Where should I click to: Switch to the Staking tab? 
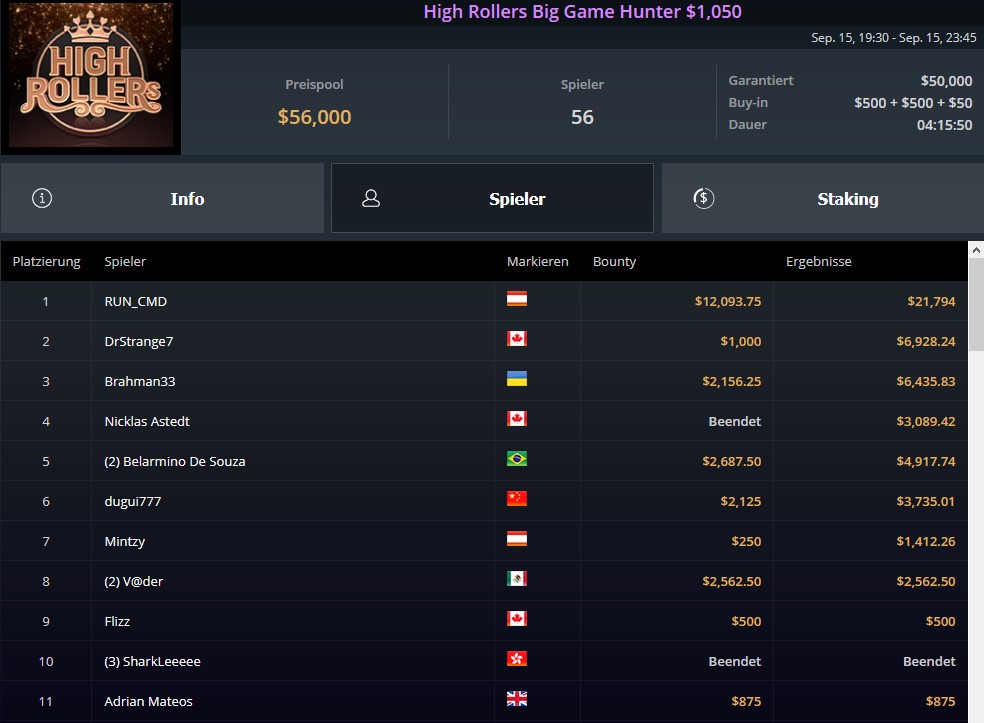tap(823, 198)
